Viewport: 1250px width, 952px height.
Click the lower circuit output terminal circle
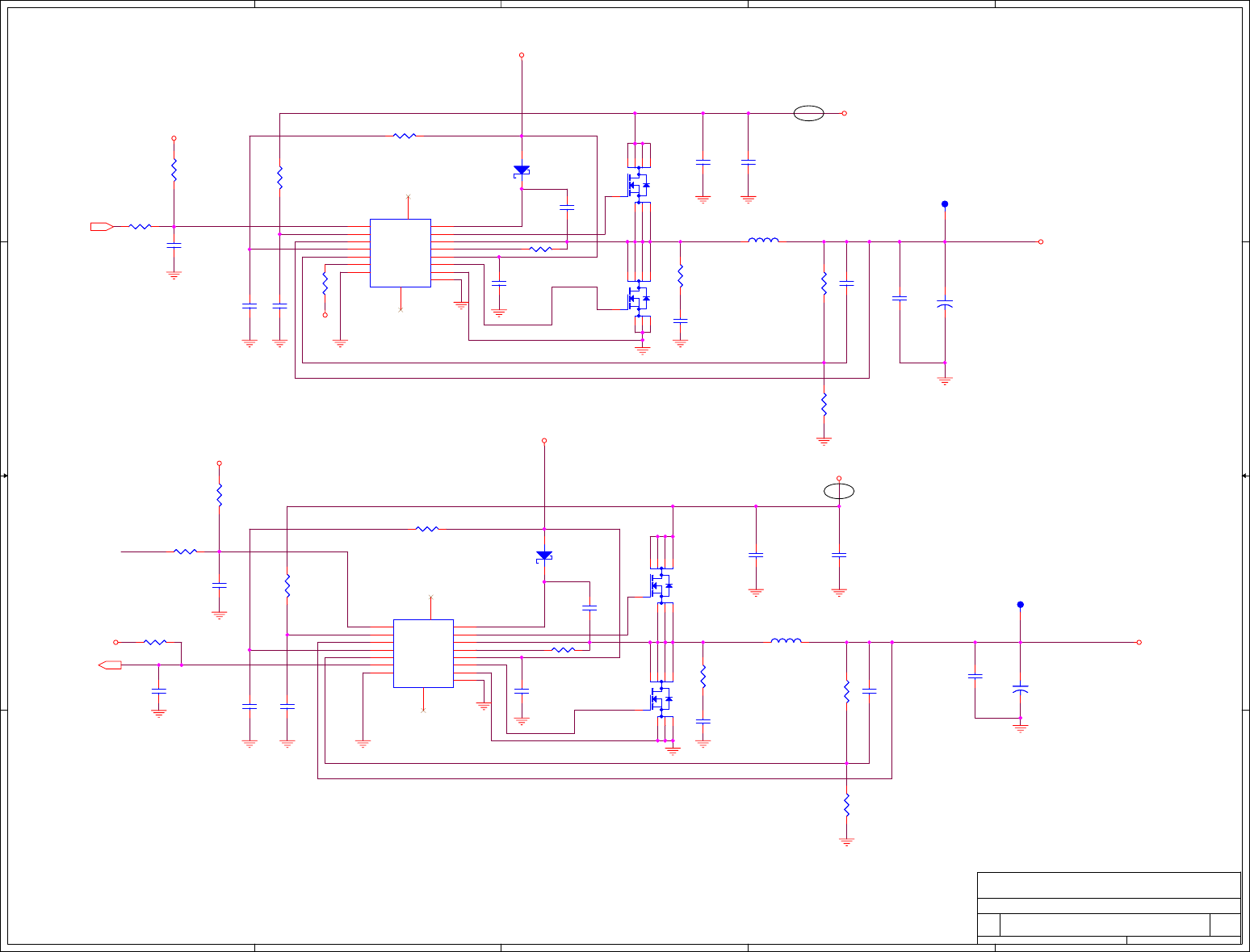tap(1139, 642)
